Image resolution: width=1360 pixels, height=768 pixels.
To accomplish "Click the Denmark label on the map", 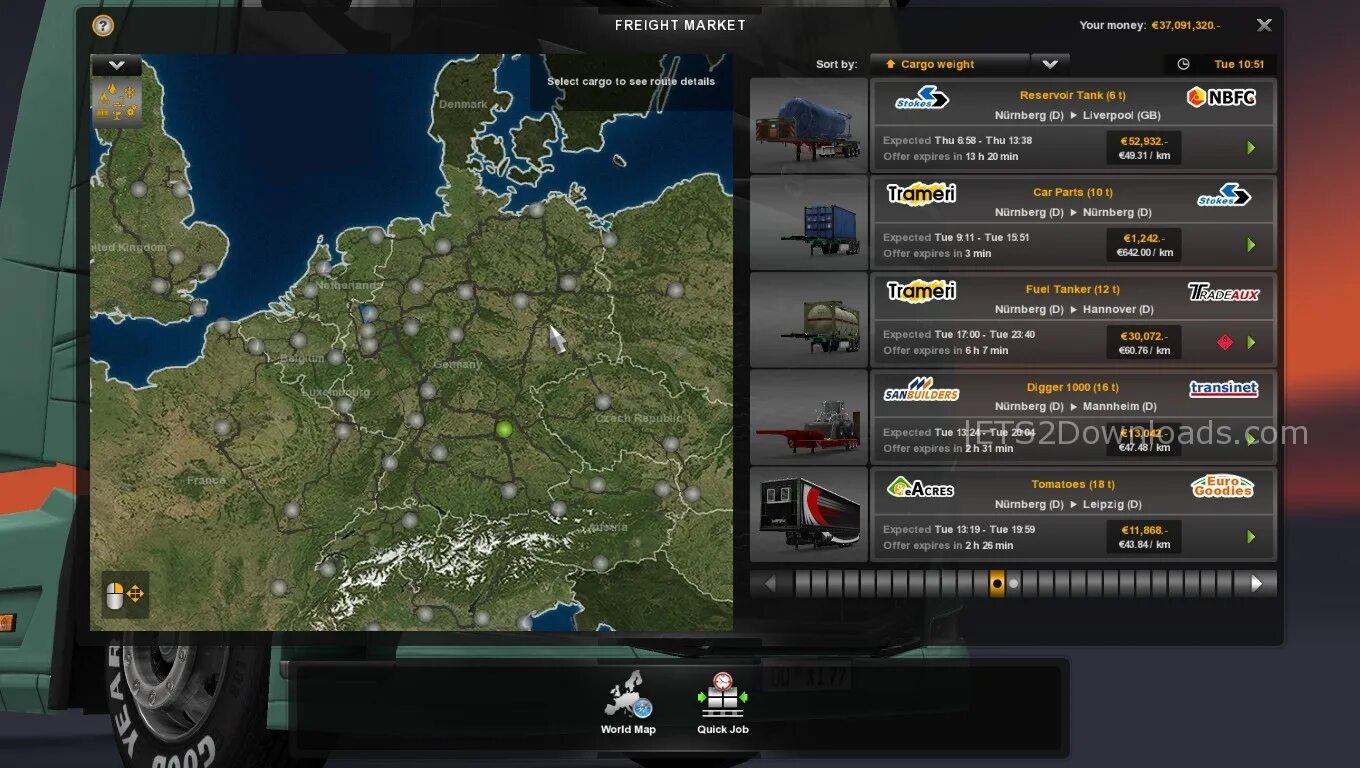I will [462, 104].
